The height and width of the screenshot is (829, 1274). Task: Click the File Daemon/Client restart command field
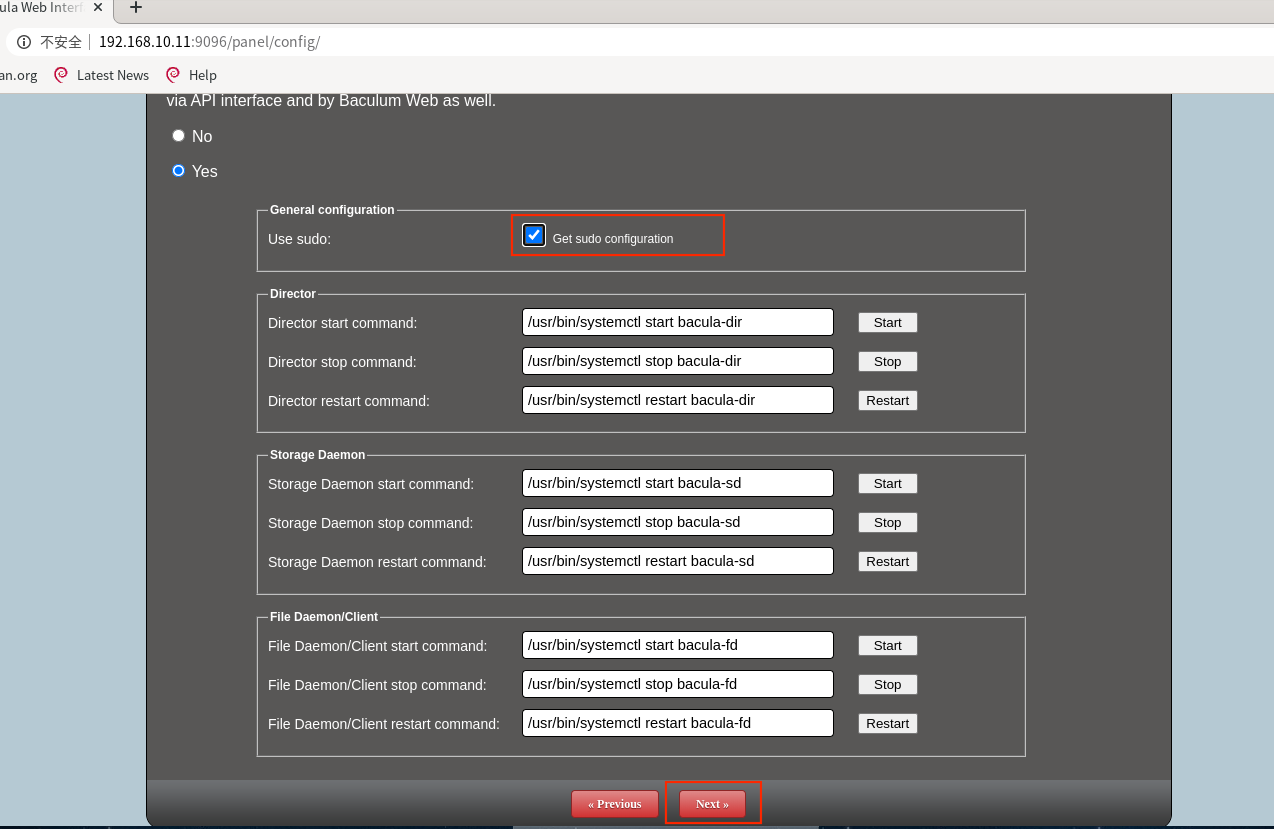pyautogui.click(x=677, y=723)
